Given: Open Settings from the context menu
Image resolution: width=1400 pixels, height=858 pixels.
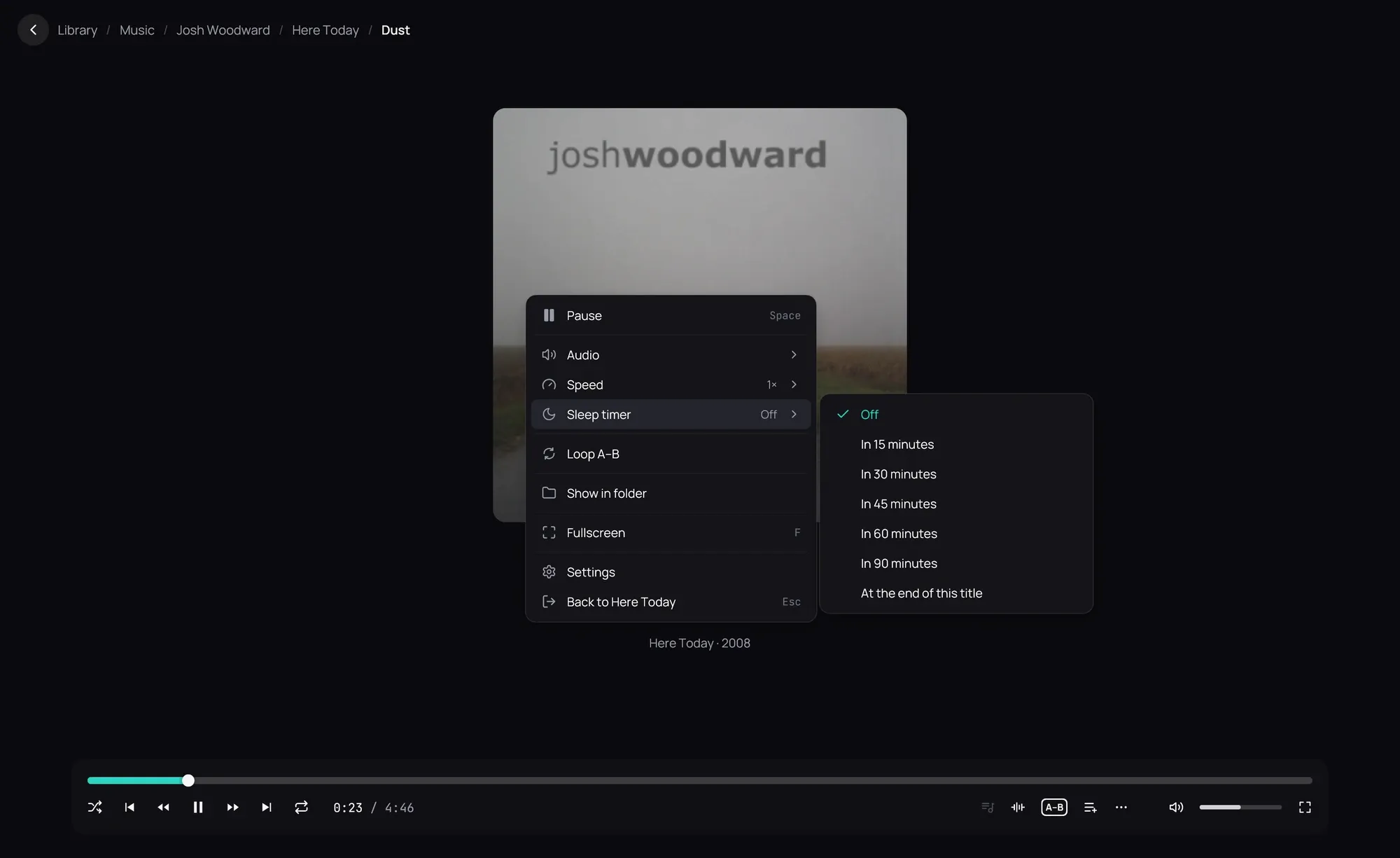Looking at the screenshot, I should (x=671, y=572).
